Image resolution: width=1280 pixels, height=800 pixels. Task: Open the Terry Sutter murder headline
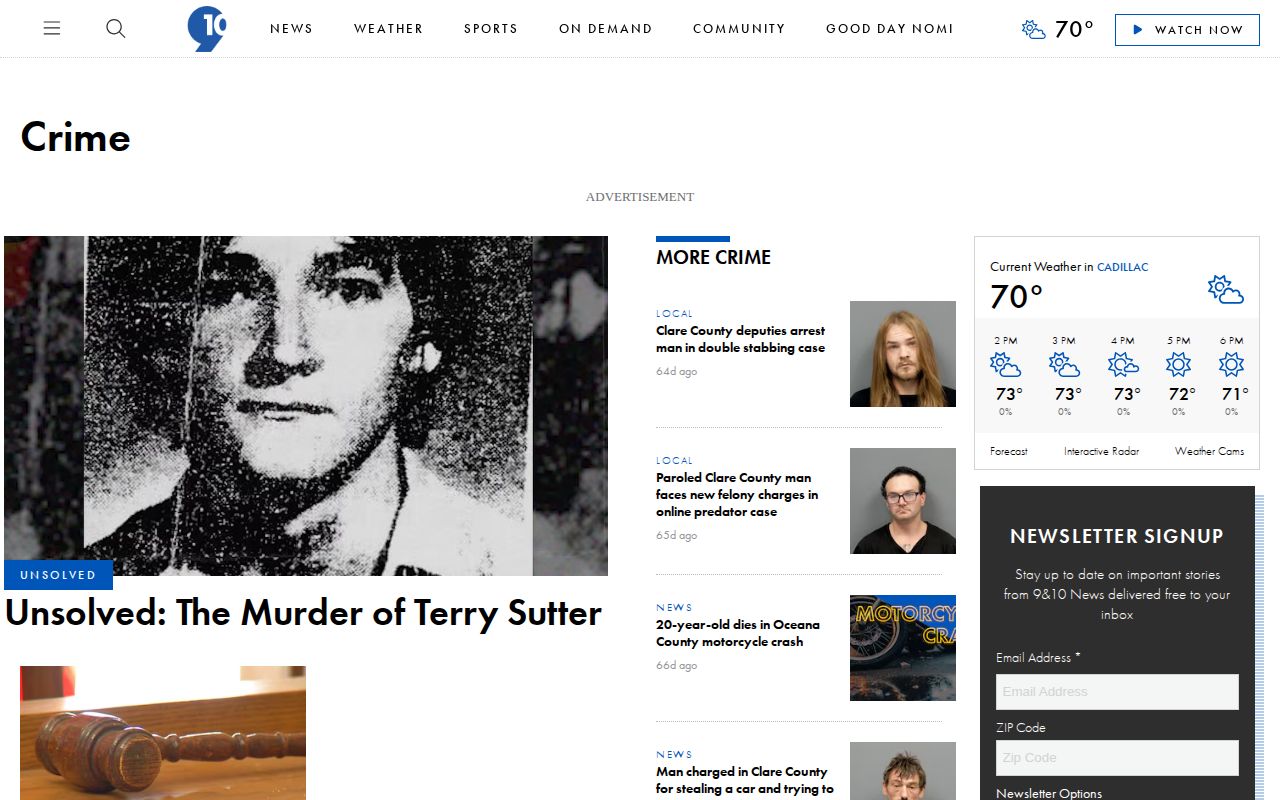303,613
